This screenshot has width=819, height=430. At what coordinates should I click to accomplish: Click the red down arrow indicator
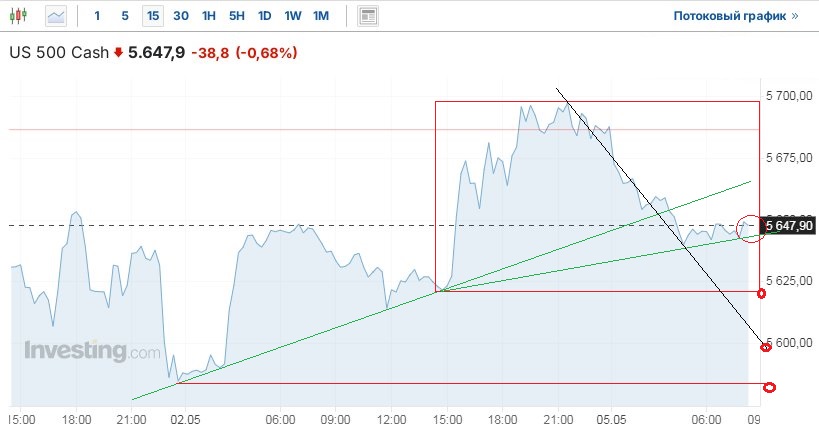click(118, 53)
